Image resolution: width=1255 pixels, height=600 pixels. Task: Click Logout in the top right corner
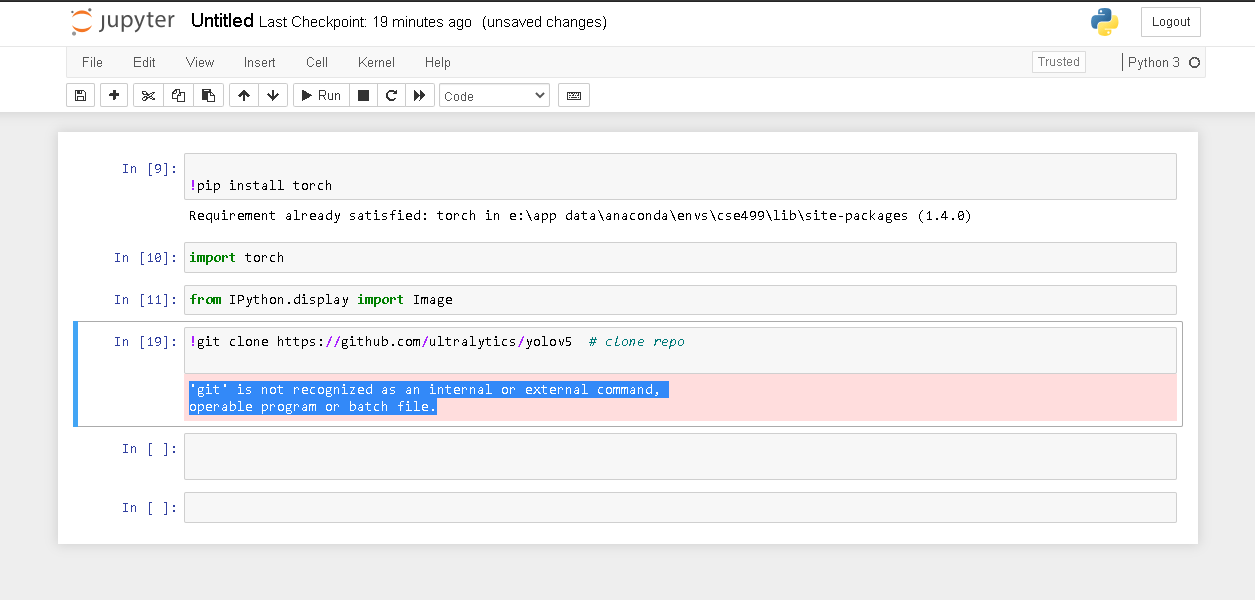(1169, 21)
